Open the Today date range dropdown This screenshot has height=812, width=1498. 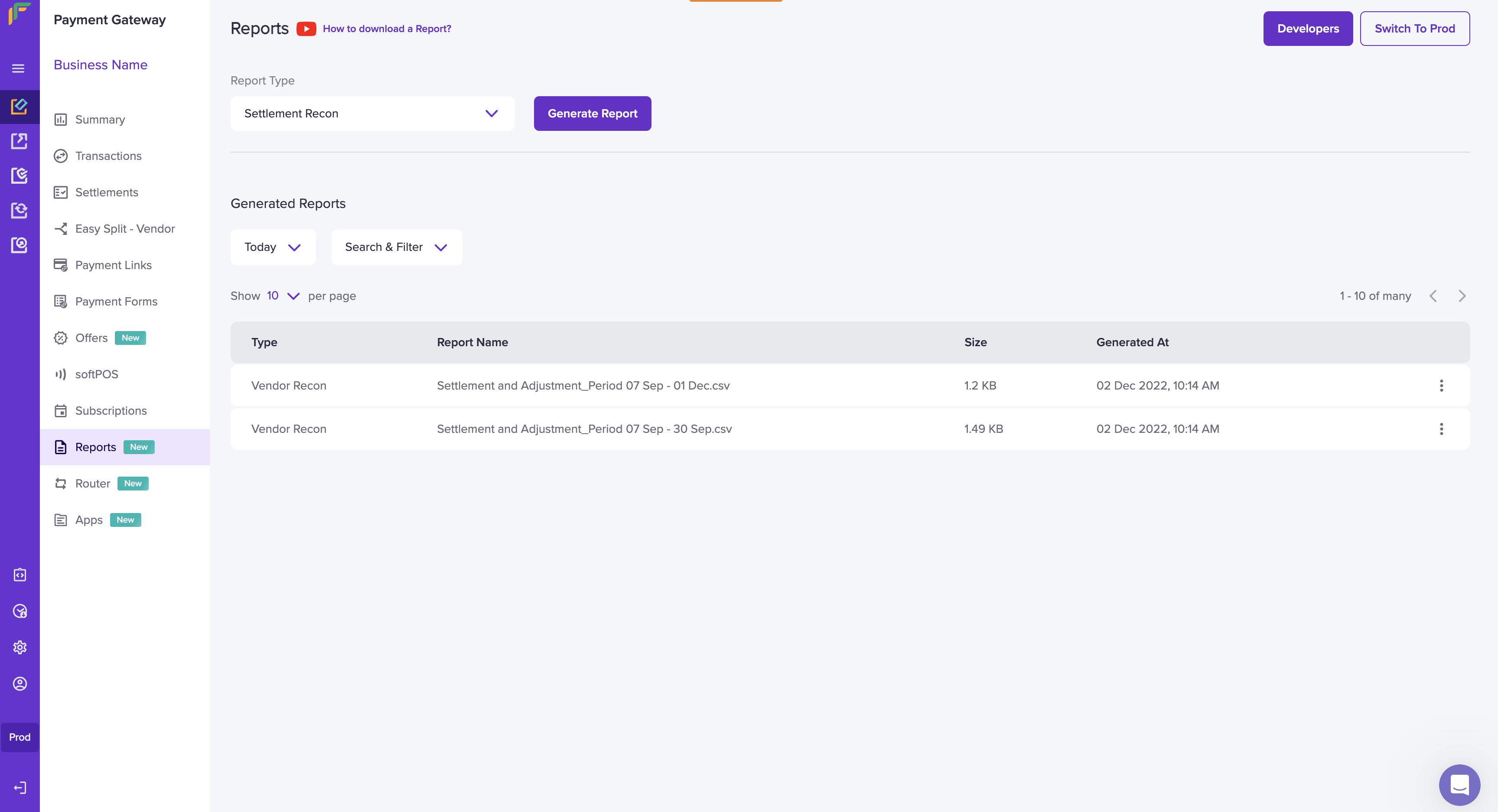tap(273, 247)
